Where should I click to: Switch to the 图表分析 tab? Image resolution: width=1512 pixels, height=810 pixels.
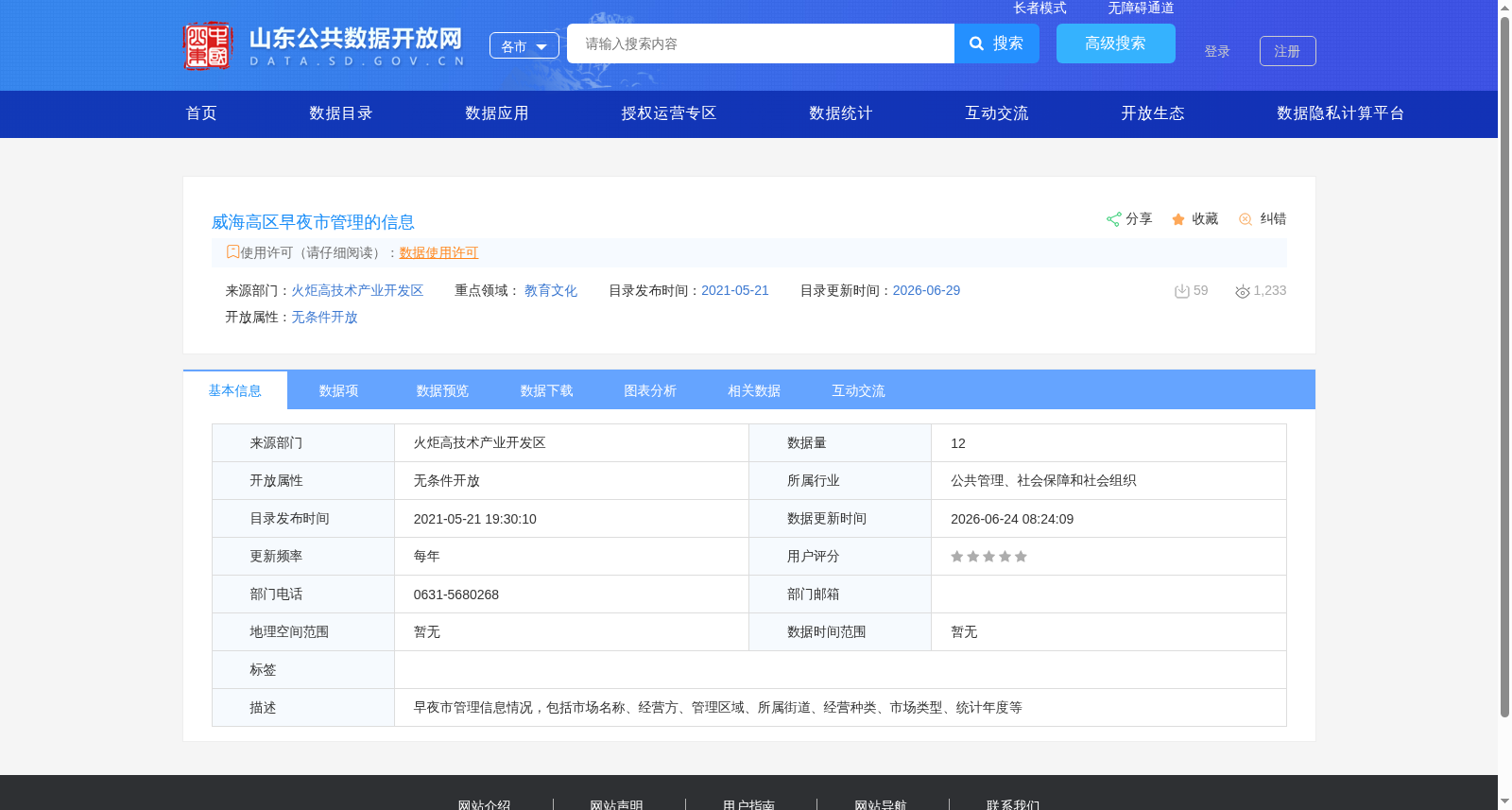point(651,390)
